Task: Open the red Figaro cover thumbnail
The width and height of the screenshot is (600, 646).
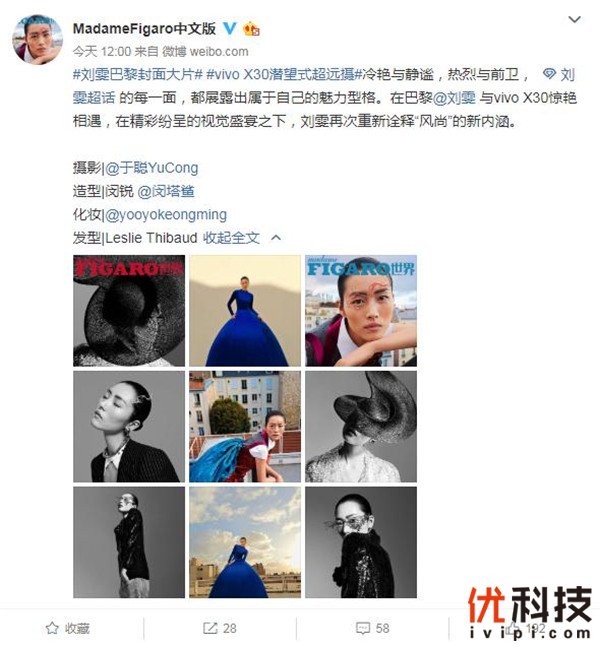Action: (129, 311)
